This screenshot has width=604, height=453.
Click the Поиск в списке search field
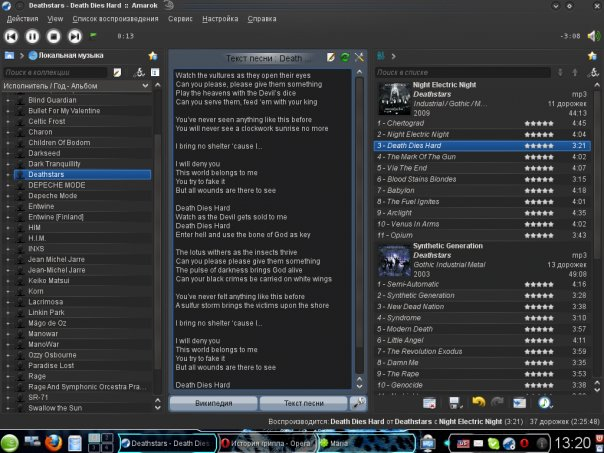coord(463,72)
